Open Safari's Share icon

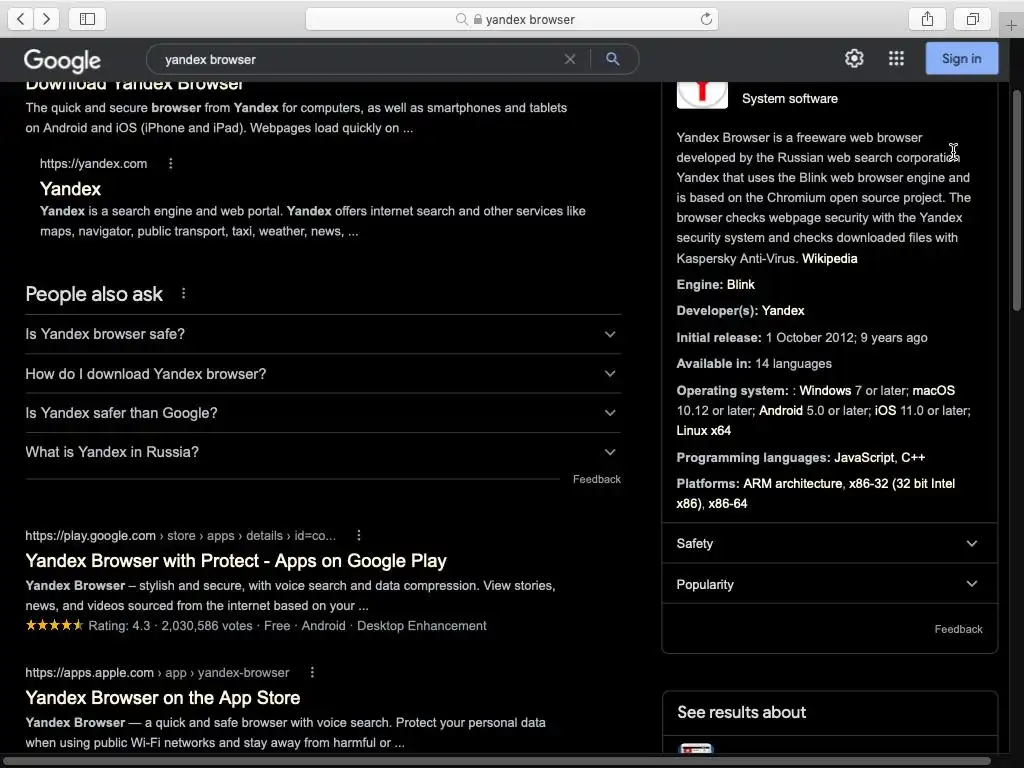[x=927, y=19]
